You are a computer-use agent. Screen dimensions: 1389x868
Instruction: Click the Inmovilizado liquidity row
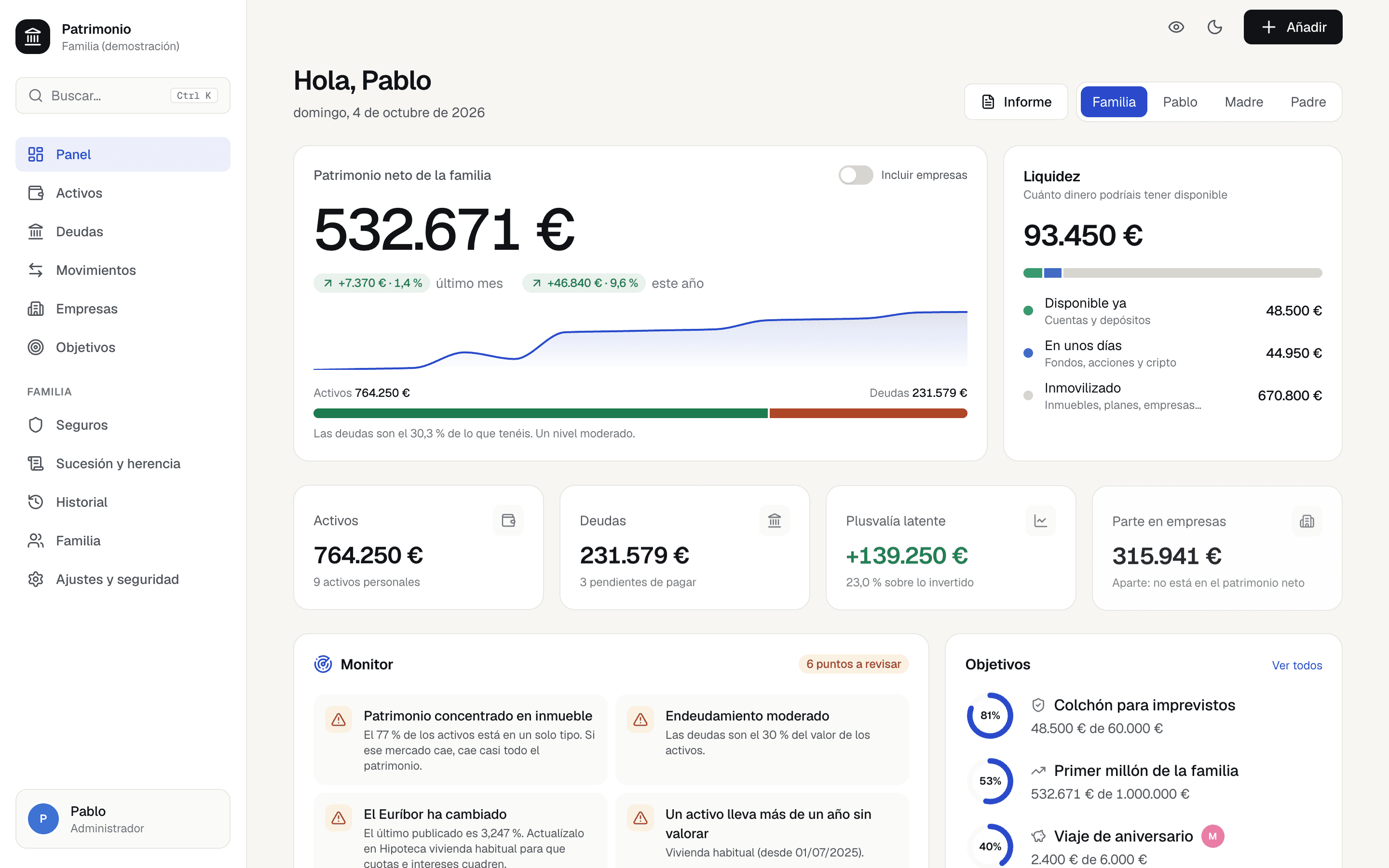[x=1172, y=395]
